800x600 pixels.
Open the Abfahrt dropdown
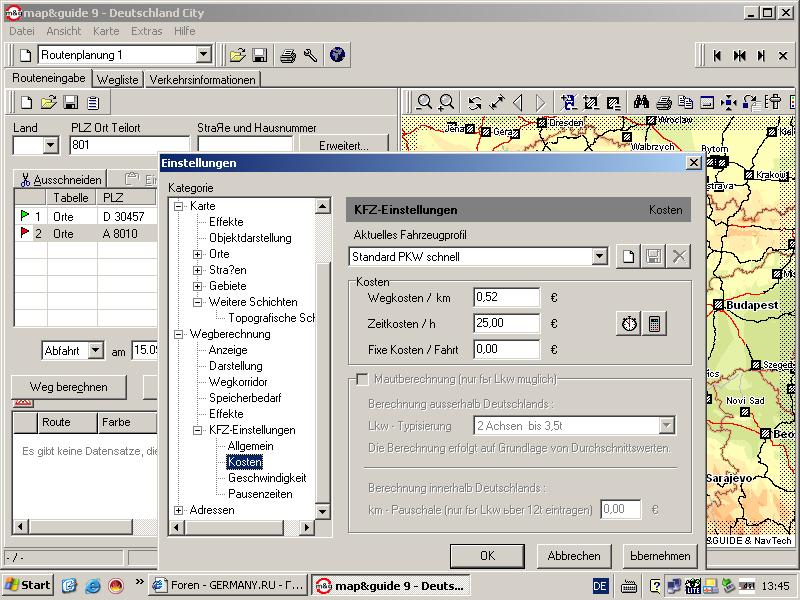click(x=96, y=351)
